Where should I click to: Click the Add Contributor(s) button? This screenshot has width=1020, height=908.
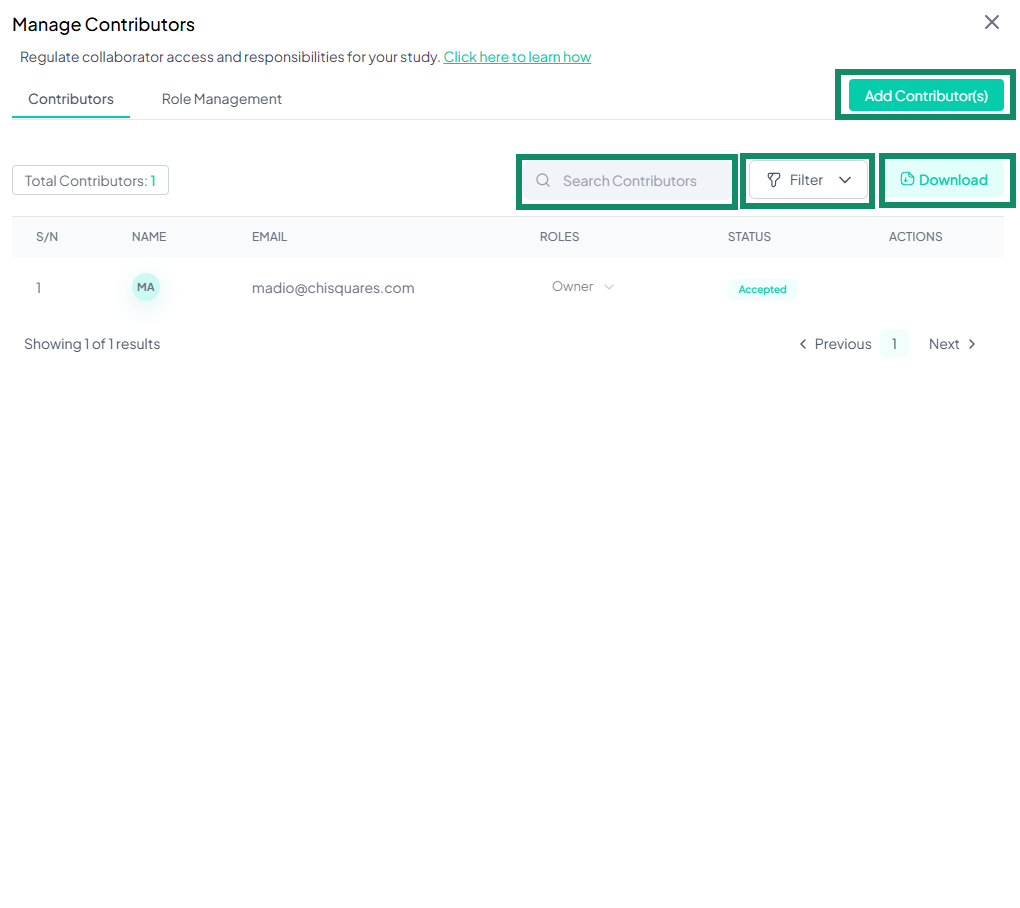click(x=925, y=95)
